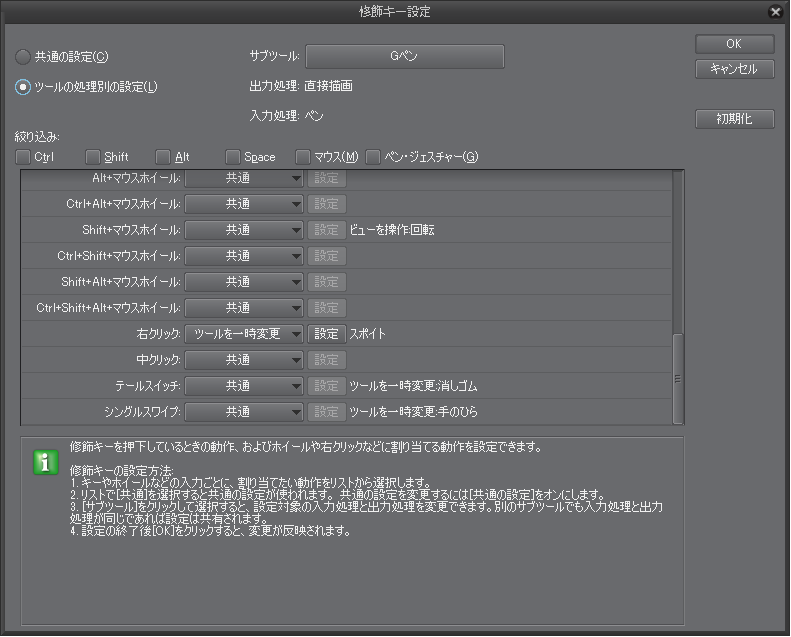Viewport: 791px width, 637px height.
Task: Click 設定 button for Ctrl+Shift+Alt+マウスホイール
Action: pyautogui.click(x=326, y=308)
